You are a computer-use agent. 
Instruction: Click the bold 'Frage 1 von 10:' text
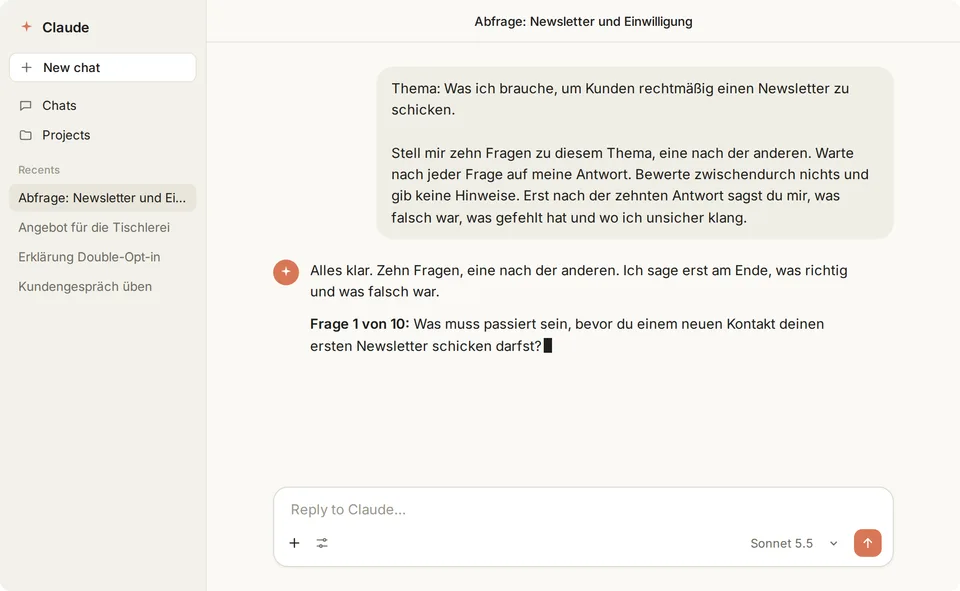pyautogui.click(x=359, y=324)
